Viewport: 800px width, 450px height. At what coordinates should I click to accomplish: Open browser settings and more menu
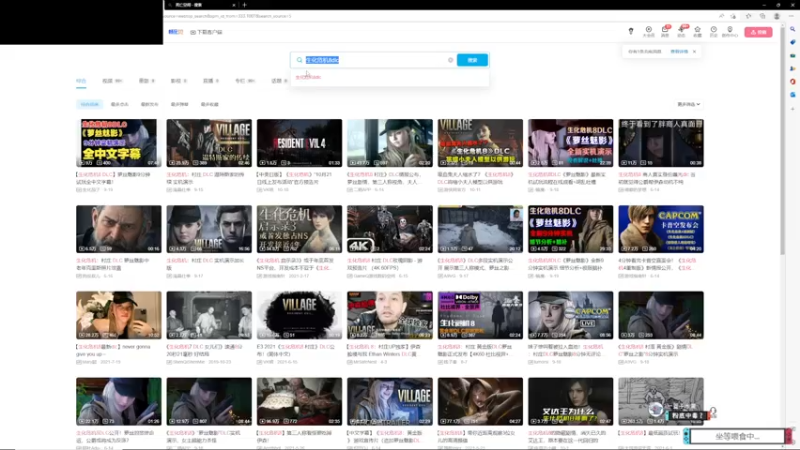pos(791,16)
